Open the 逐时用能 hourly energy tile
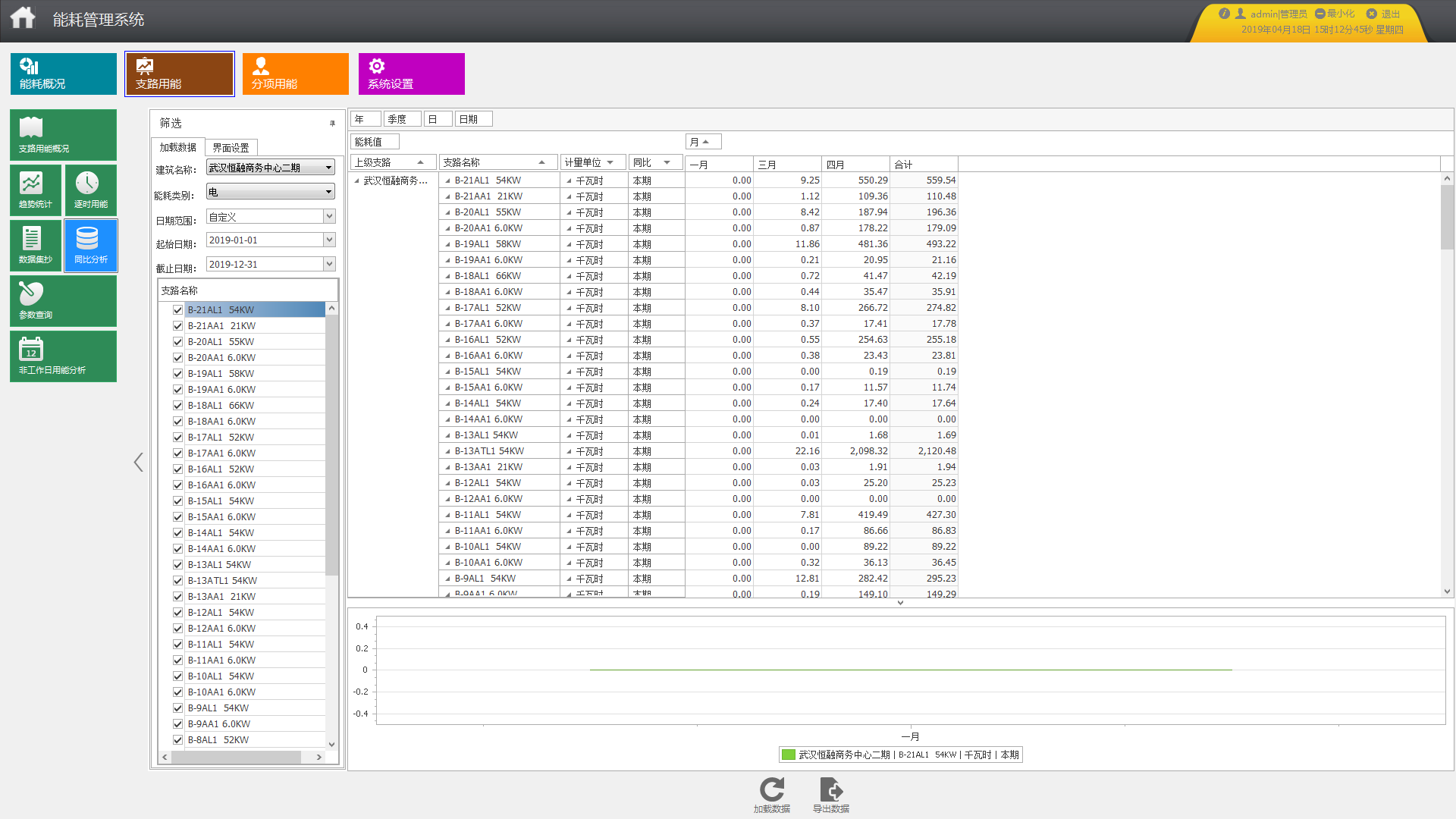This screenshot has height=819, width=1456. pos(90,190)
